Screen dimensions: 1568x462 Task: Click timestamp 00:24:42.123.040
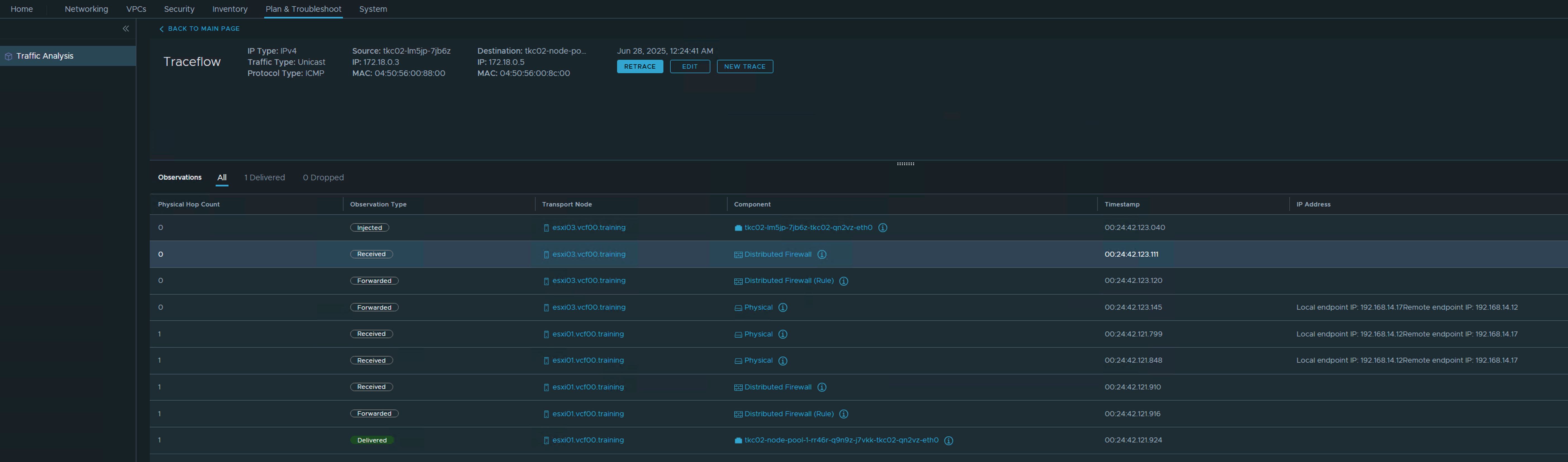1135,227
